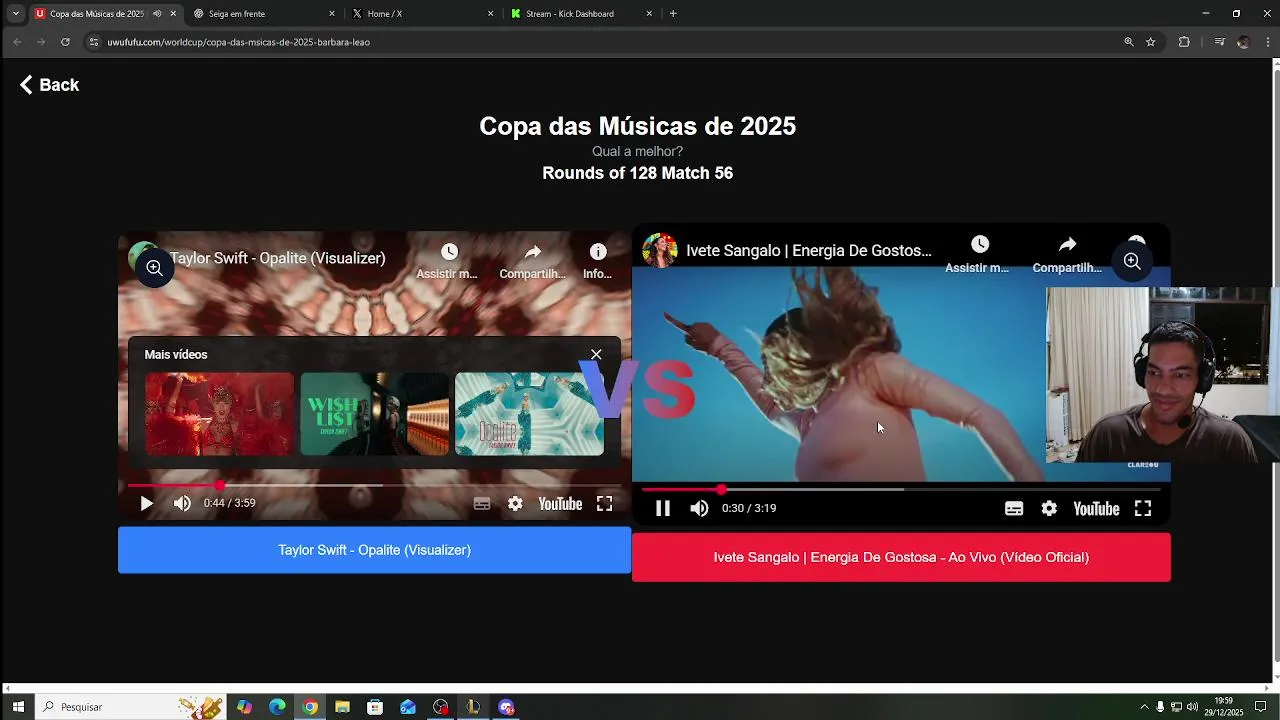Screen dimensions: 1280x720
Task: Open the red concert video thumbnail
Action: 220,414
